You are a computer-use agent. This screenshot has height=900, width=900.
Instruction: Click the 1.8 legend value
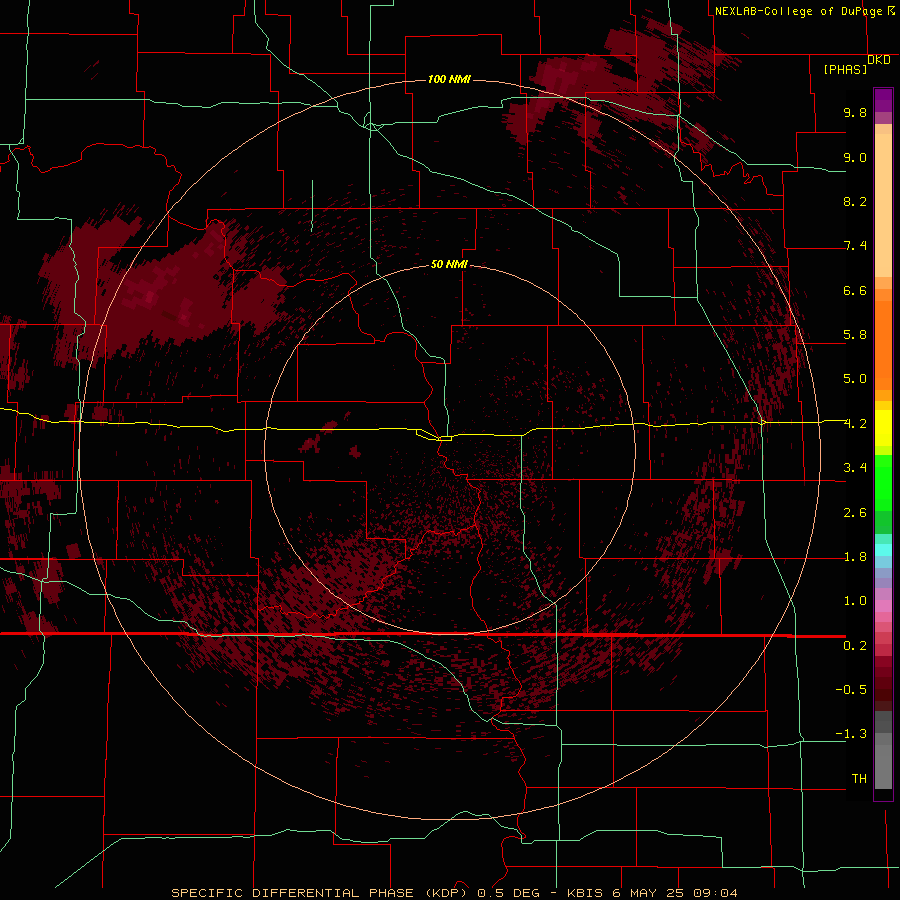(855, 557)
